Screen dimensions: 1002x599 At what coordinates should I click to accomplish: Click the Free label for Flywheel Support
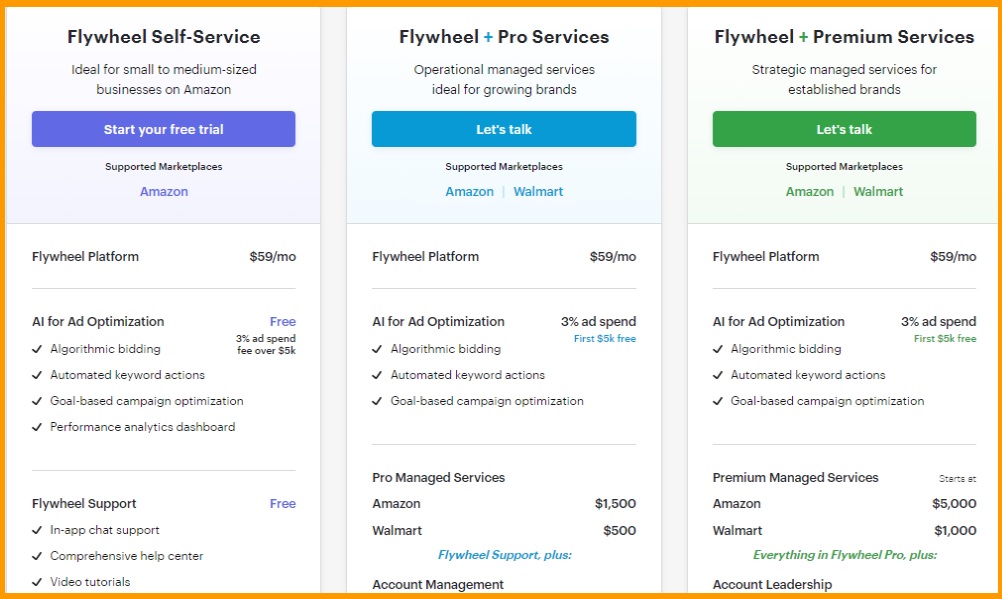coord(282,504)
